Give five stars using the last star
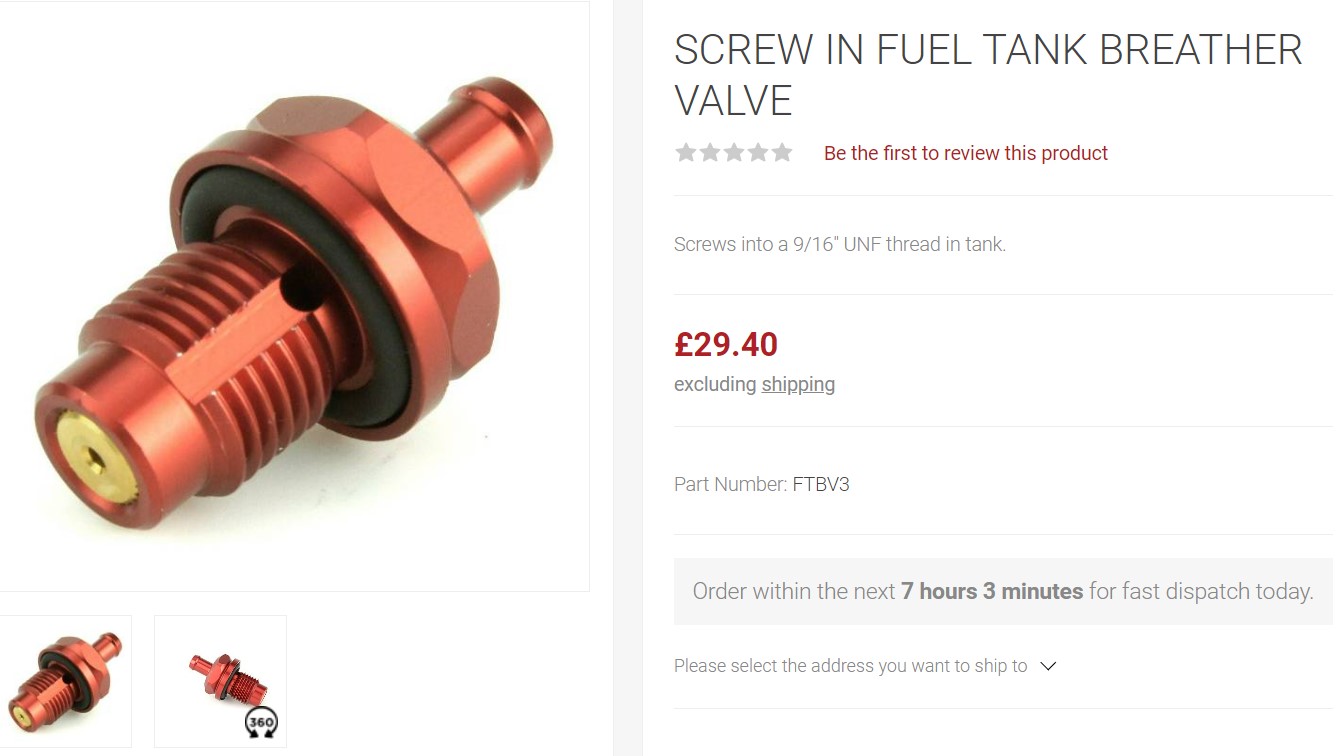 point(781,152)
